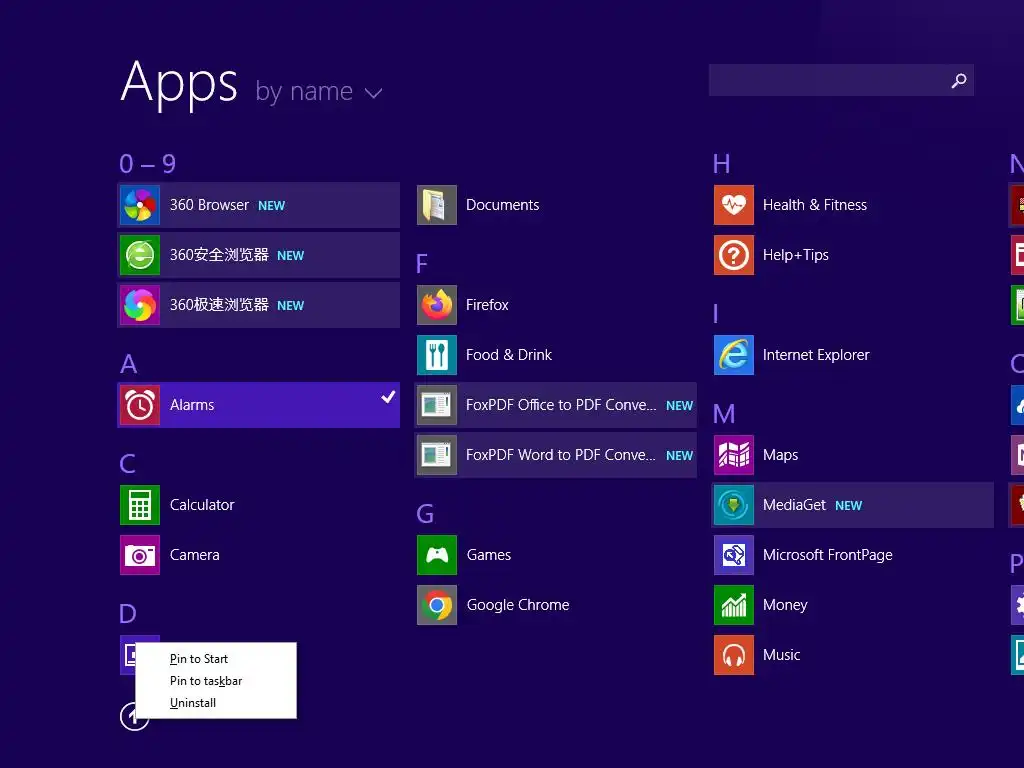Click the 'G' group header letter
This screenshot has width=1024, height=768.
(x=425, y=514)
